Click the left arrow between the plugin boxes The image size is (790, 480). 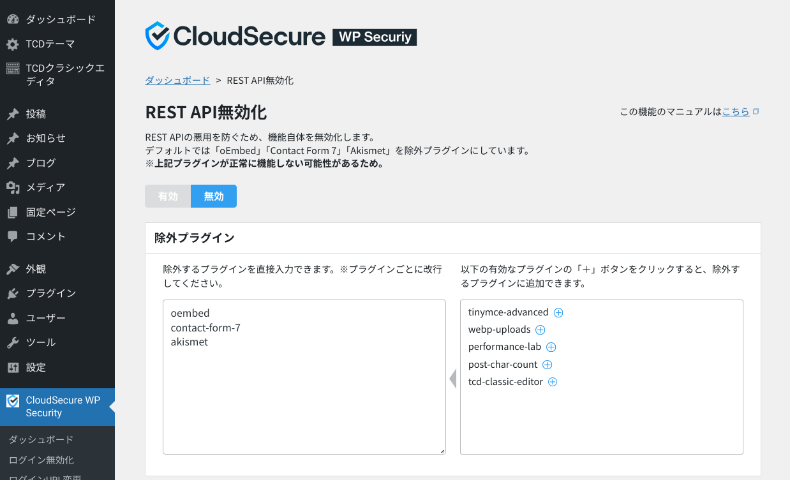point(453,379)
